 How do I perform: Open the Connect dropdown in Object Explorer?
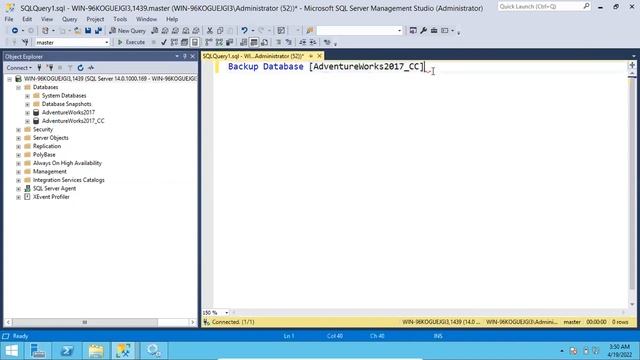19,68
